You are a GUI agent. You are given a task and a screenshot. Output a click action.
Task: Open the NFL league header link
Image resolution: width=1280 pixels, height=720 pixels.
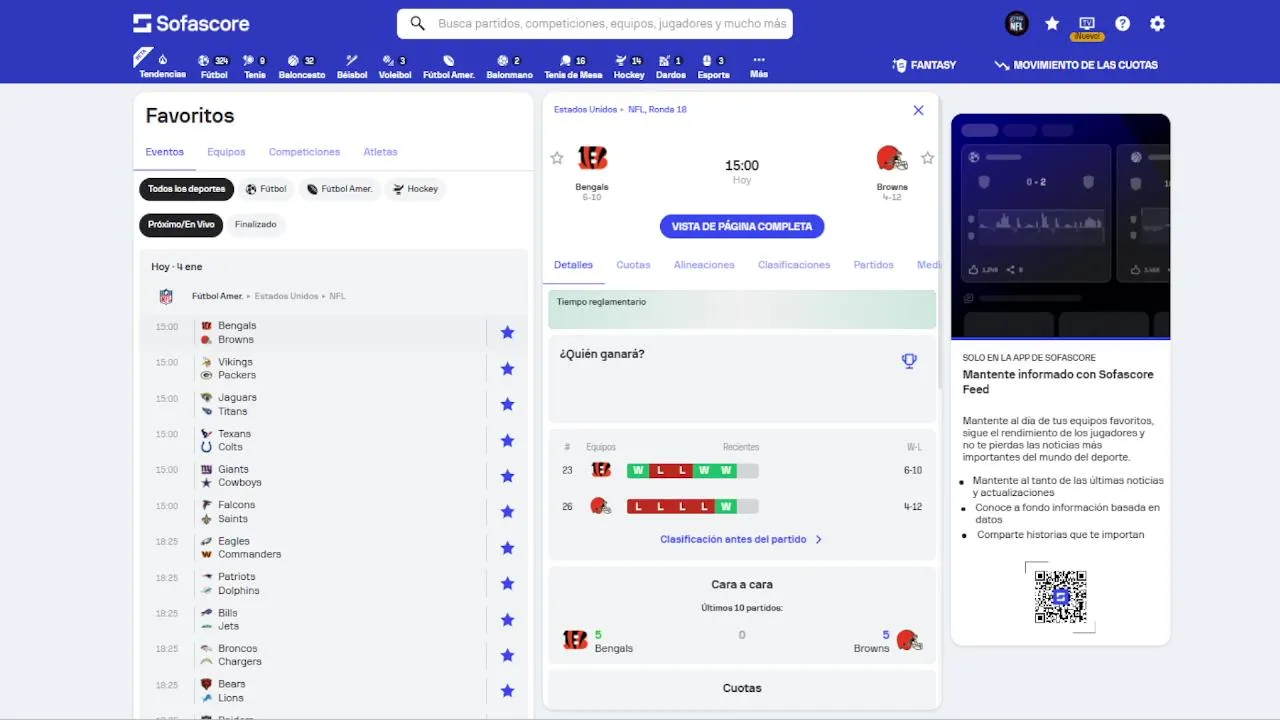[x=338, y=296]
